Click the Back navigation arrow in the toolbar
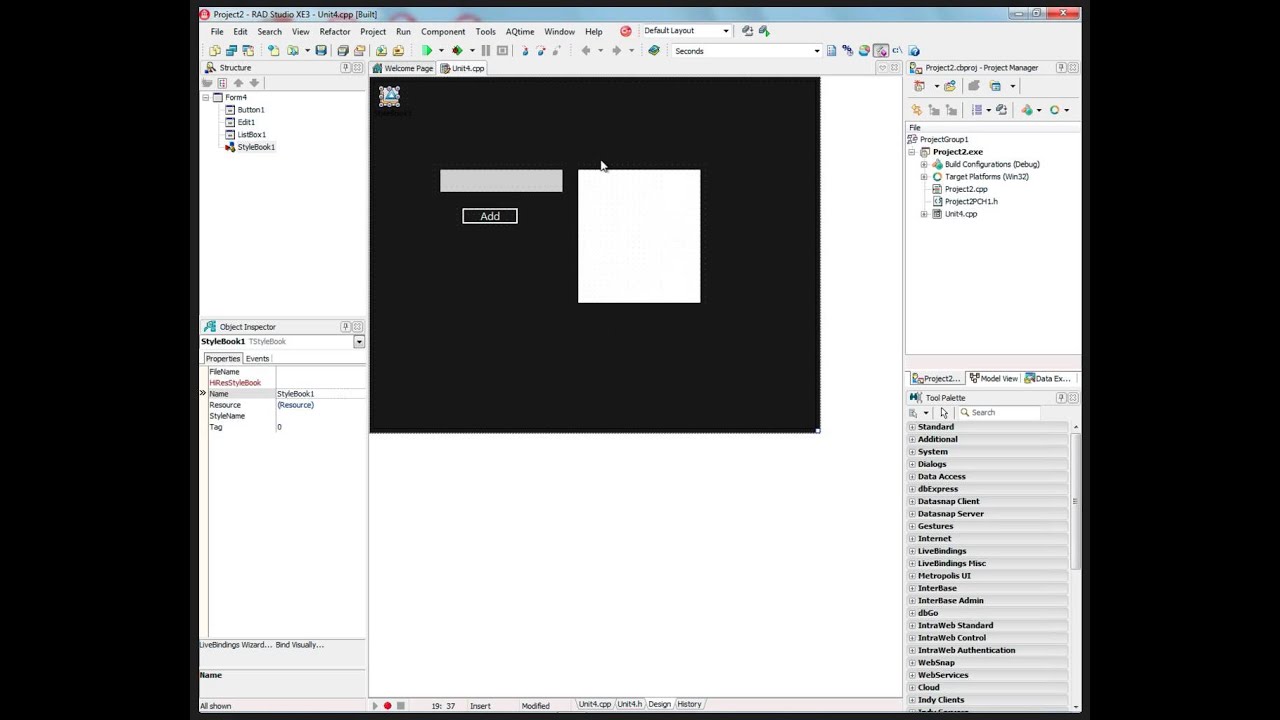 [586, 50]
